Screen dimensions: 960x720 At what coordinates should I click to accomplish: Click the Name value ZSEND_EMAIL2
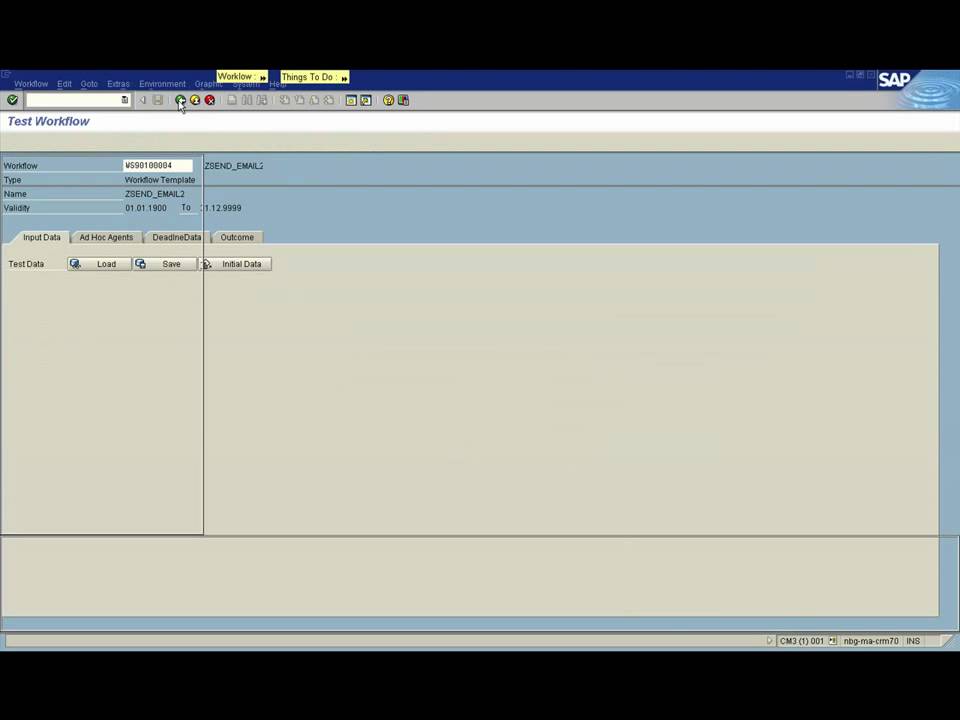(x=154, y=194)
